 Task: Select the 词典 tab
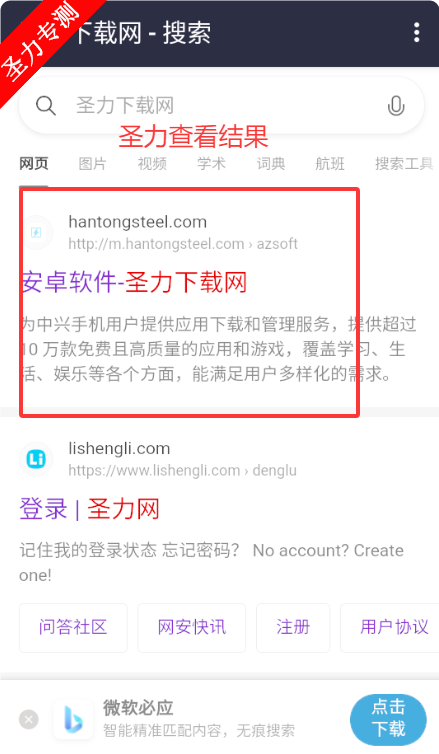(271, 164)
